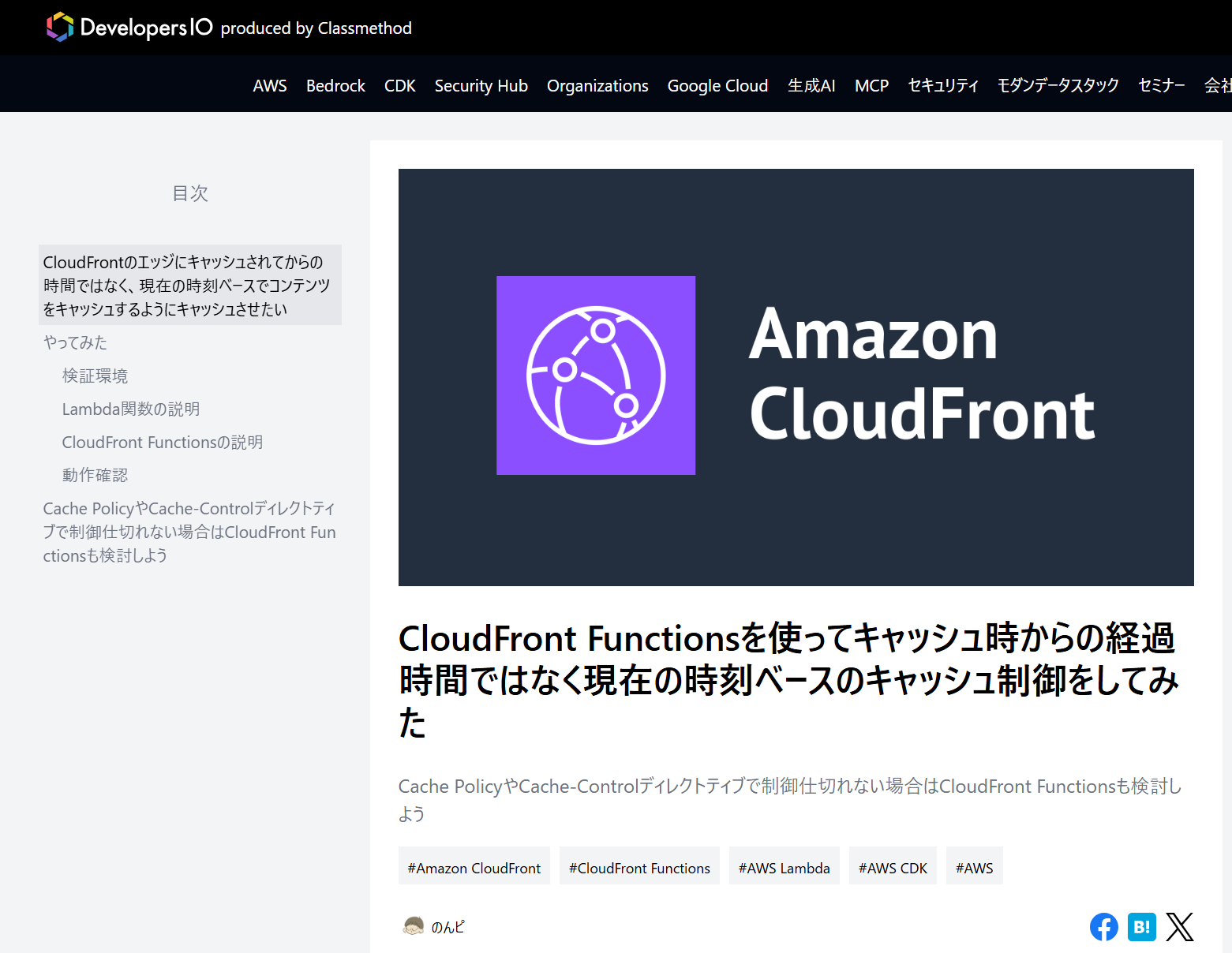The image size is (1232, 953).
Task: Open the #AWS Lambda tag
Action: point(784,868)
